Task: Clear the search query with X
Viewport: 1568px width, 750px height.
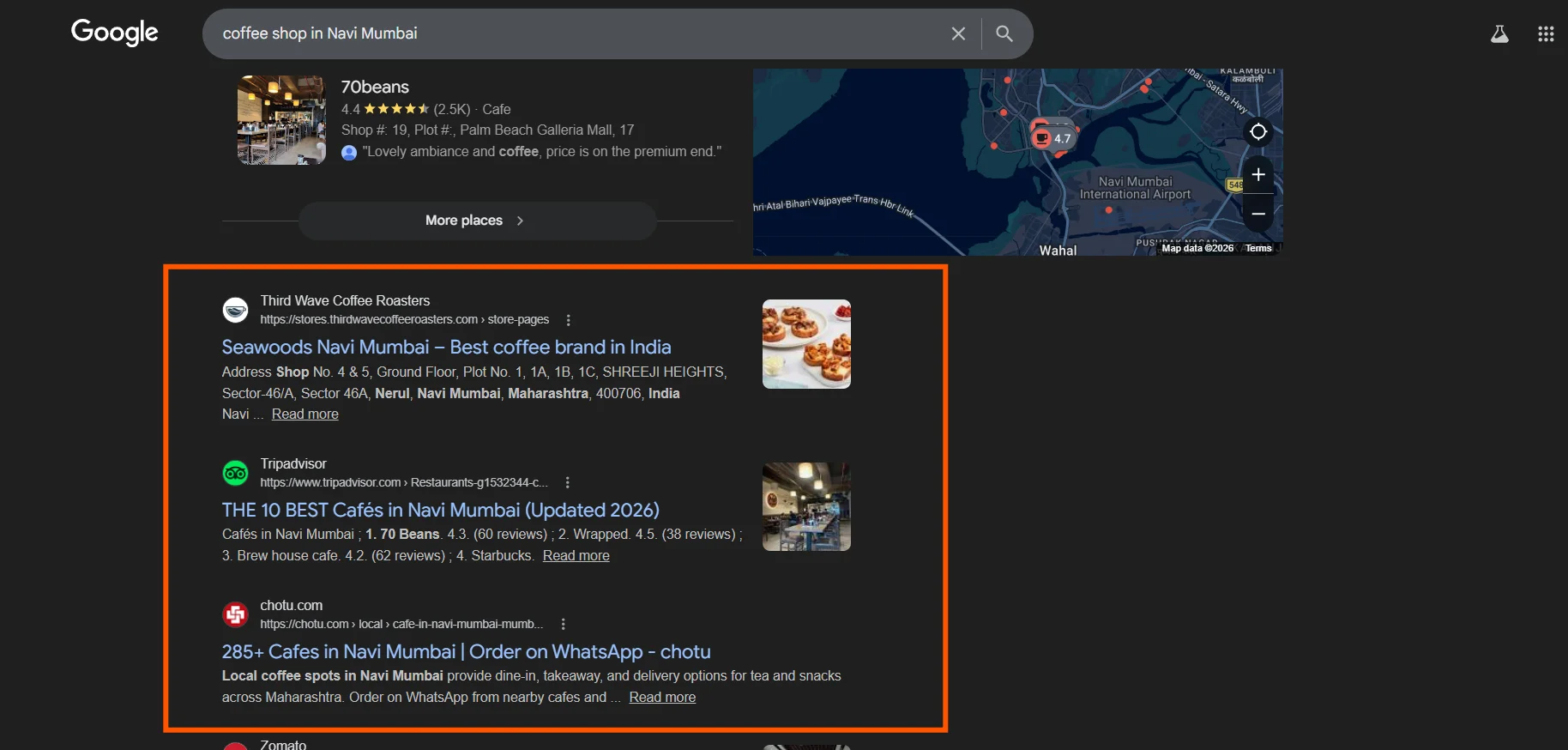Action: (958, 33)
